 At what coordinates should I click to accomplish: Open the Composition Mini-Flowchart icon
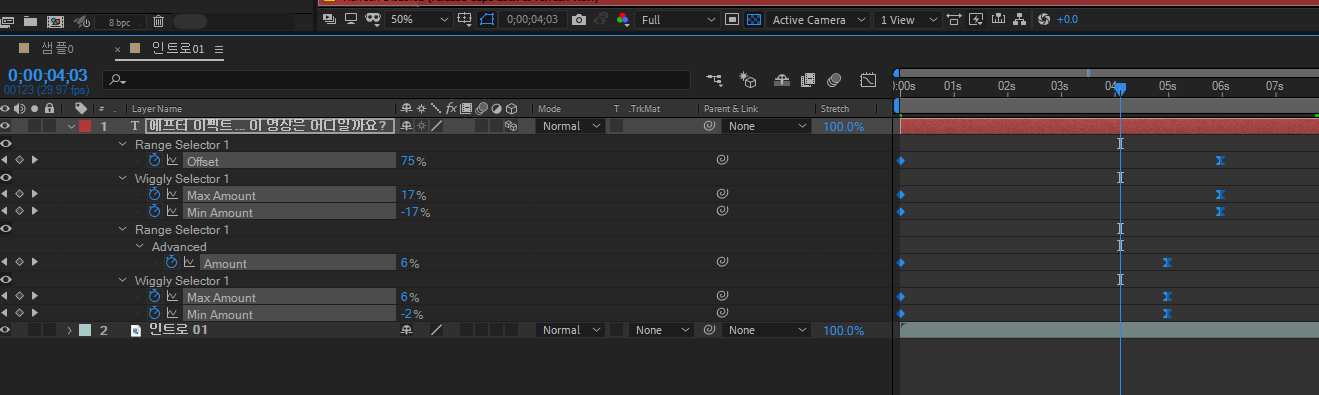(714, 80)
